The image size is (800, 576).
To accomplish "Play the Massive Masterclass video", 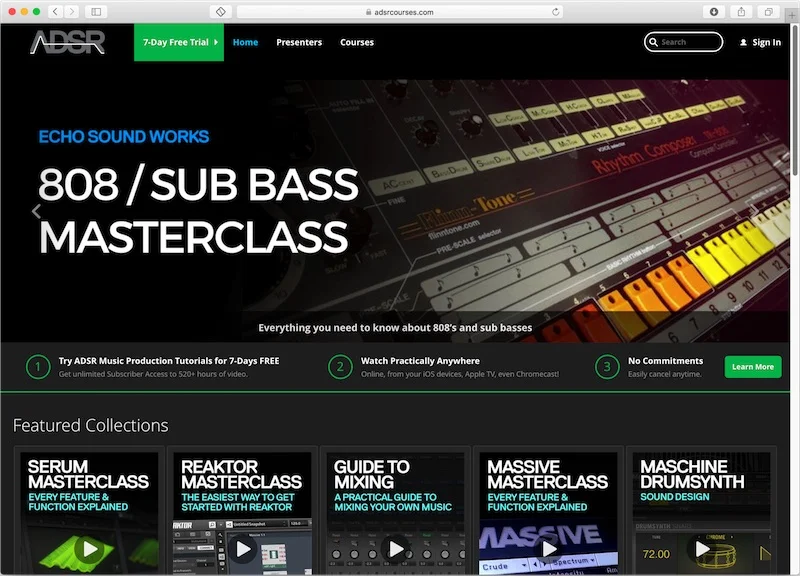I will 549,549.
